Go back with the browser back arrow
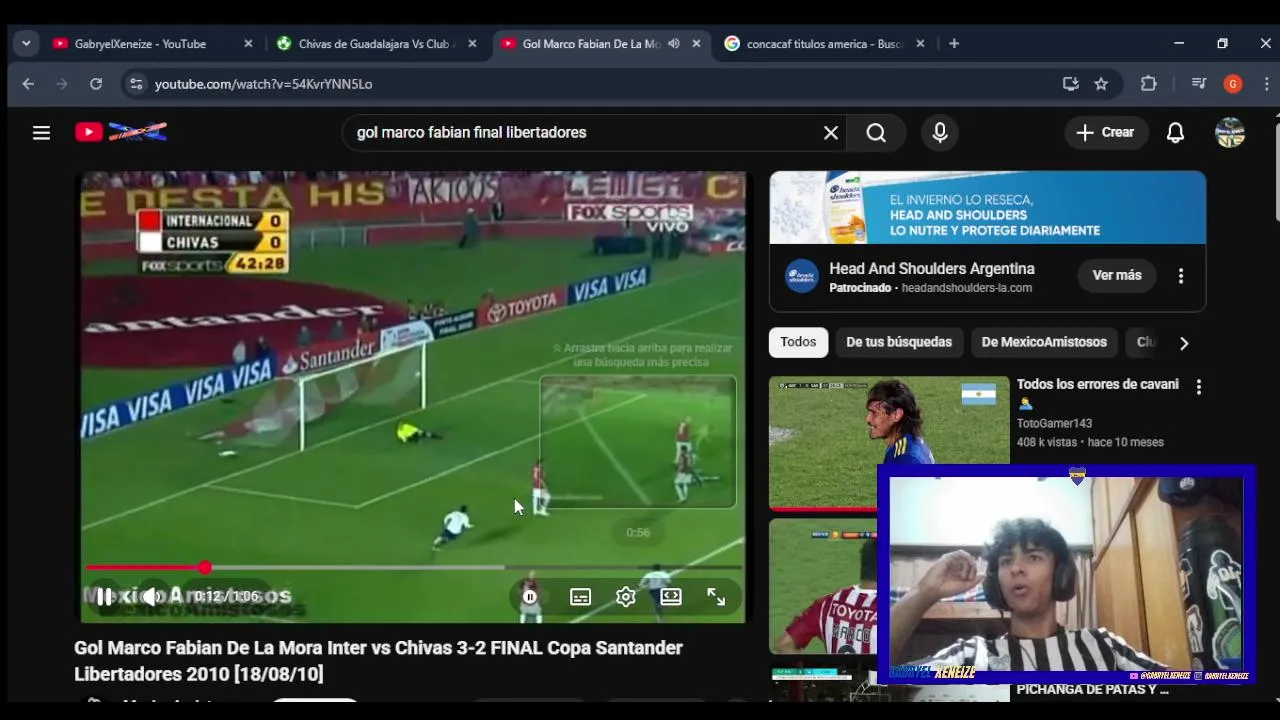The width and height of the screenshot is (1280, 720). [28, 84]
